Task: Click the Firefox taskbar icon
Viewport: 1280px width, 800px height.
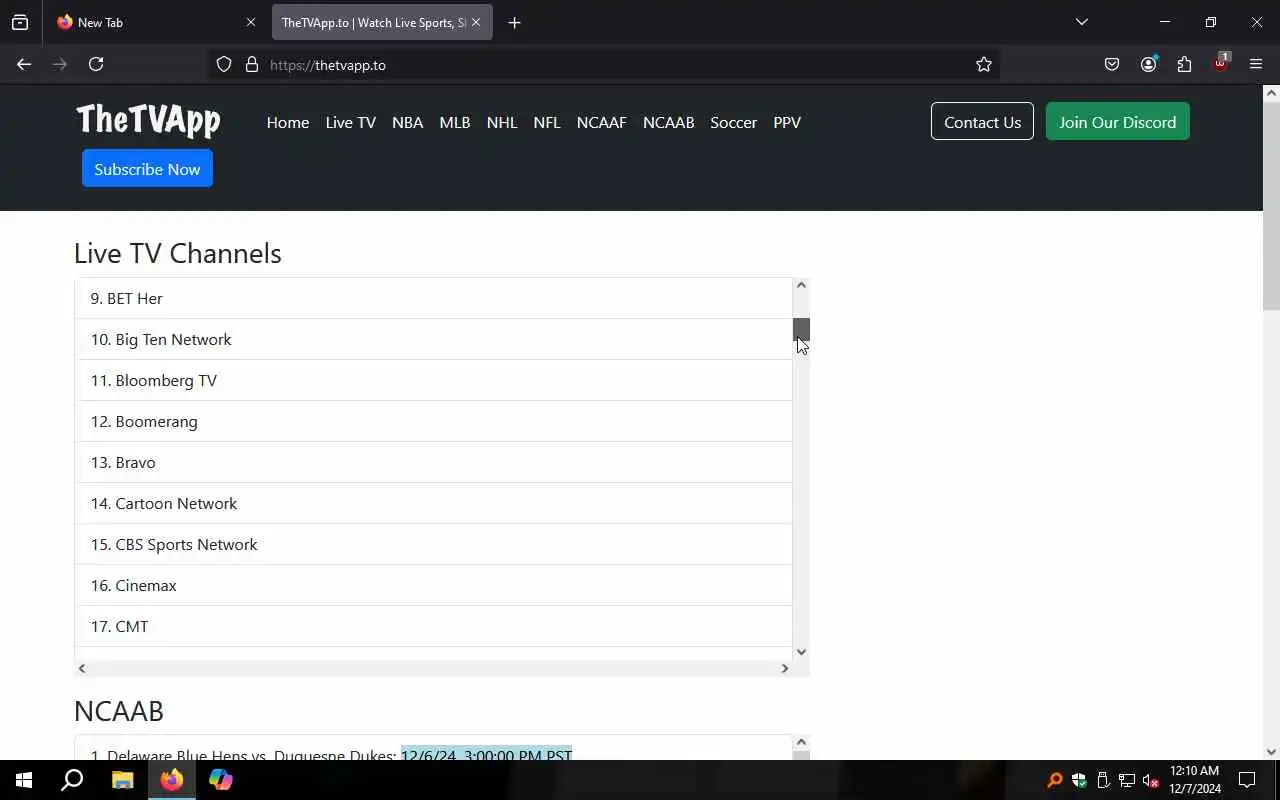Action: pos(172,780)
